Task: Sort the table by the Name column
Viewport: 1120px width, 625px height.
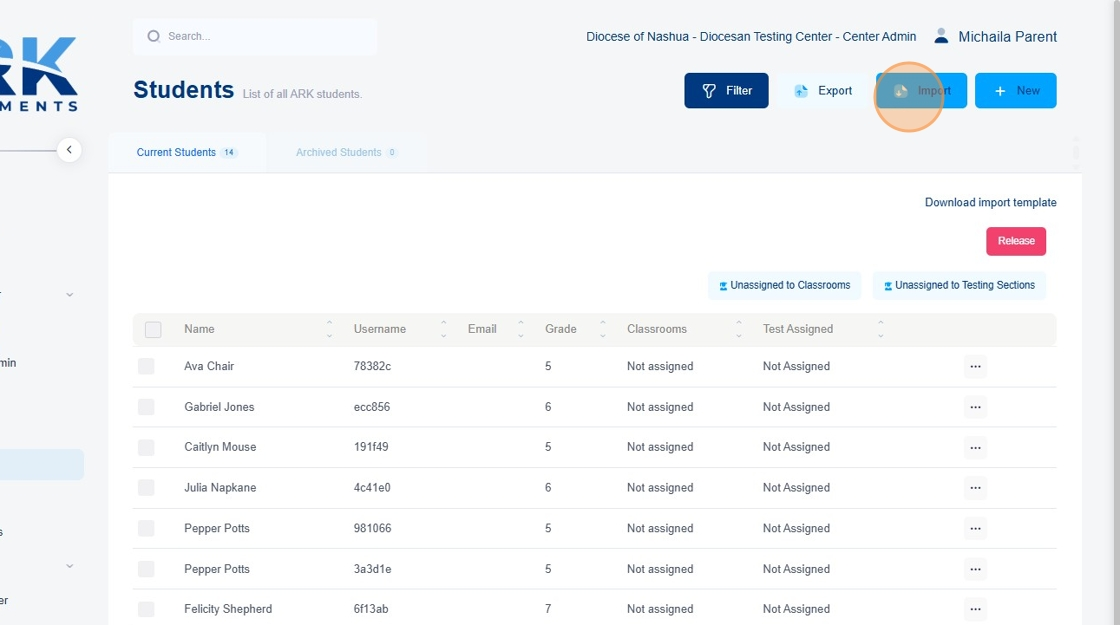Action: point(329,329)
